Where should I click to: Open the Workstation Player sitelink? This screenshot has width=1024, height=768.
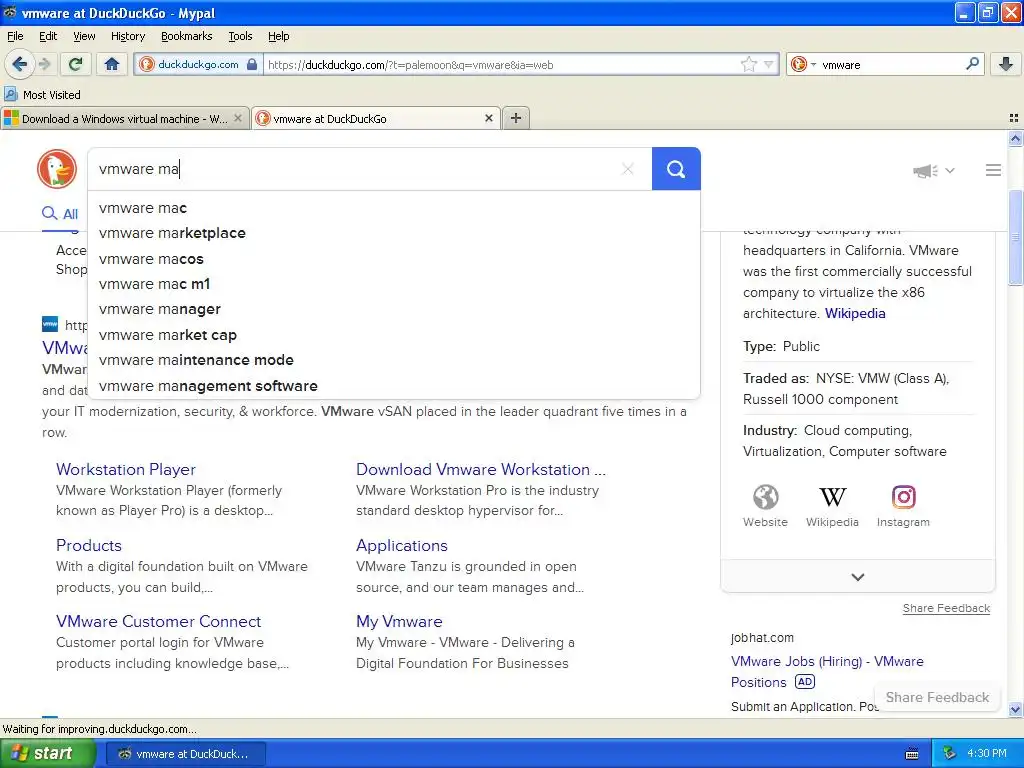click(125, 469)
